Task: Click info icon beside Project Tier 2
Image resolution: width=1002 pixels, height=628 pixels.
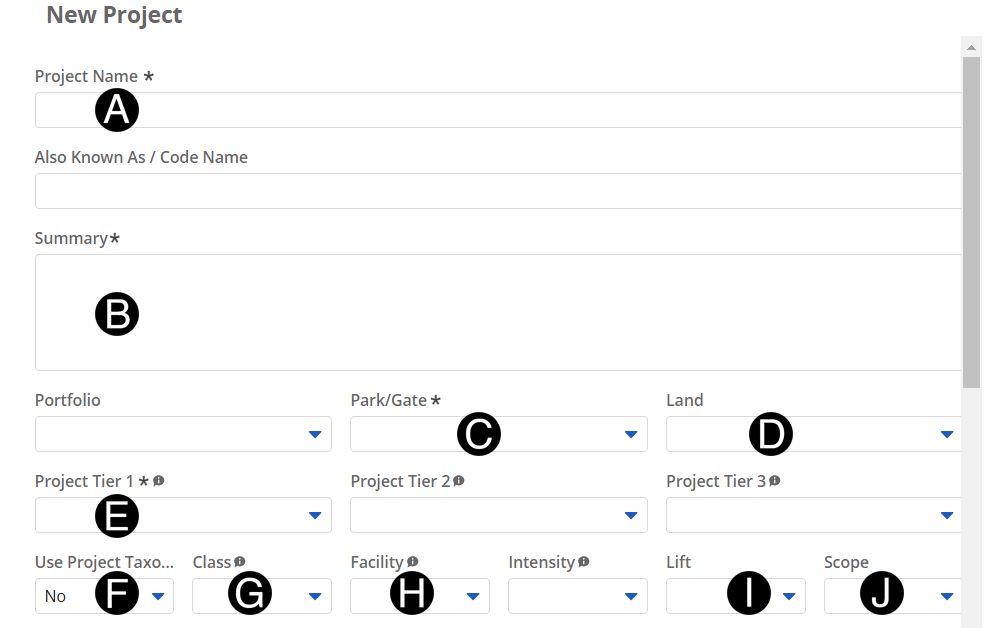Action: [x=459, y=481]
